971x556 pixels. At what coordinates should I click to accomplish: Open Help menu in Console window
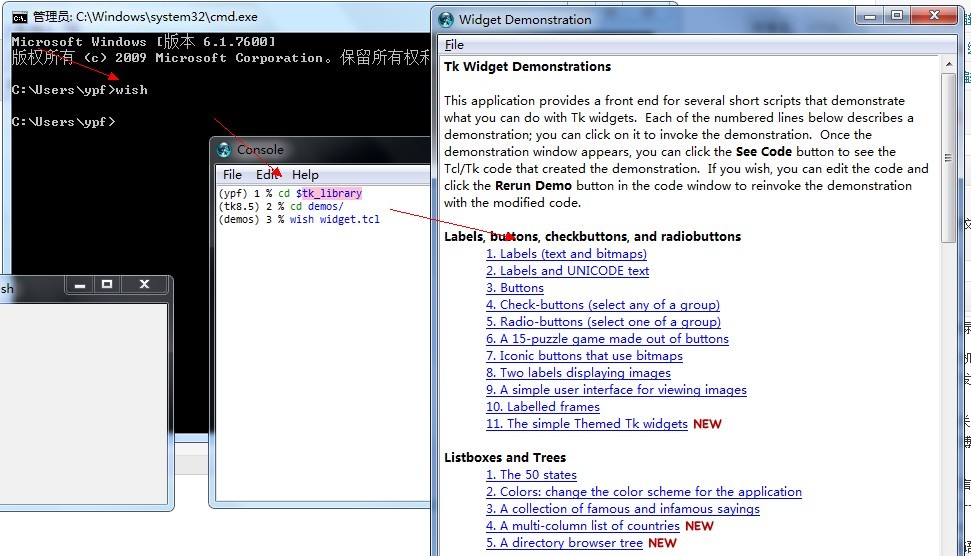pos(305,175)
